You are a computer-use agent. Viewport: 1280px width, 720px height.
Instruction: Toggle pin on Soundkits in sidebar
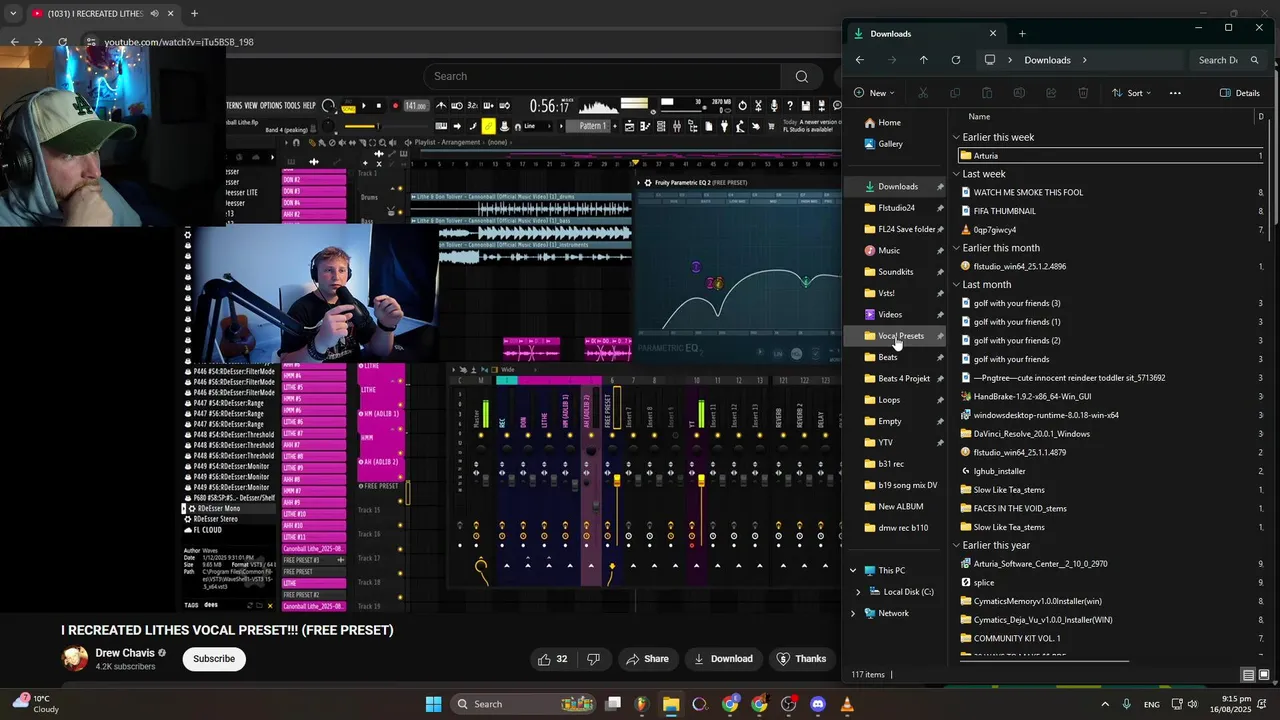click(940, 272)
